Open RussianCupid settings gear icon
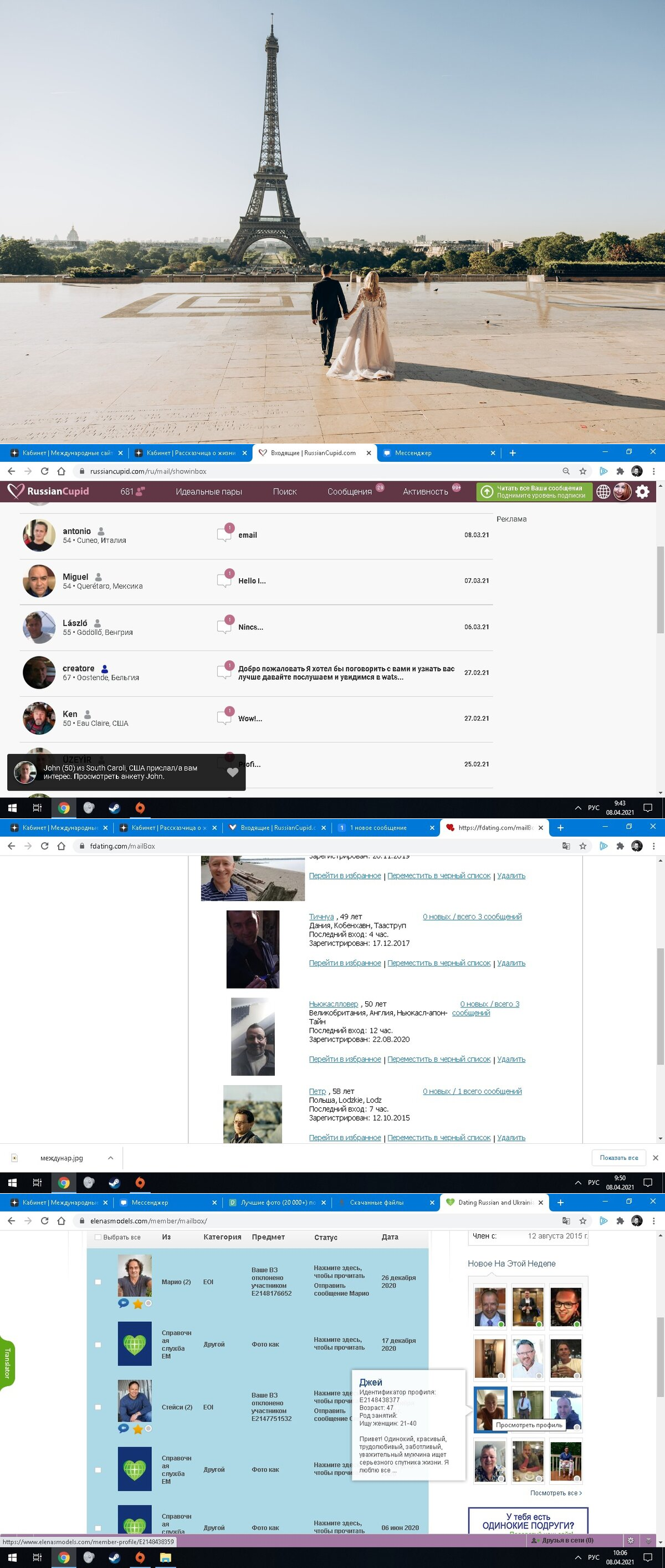The image size is (665, 1568). tap(642, 491)
